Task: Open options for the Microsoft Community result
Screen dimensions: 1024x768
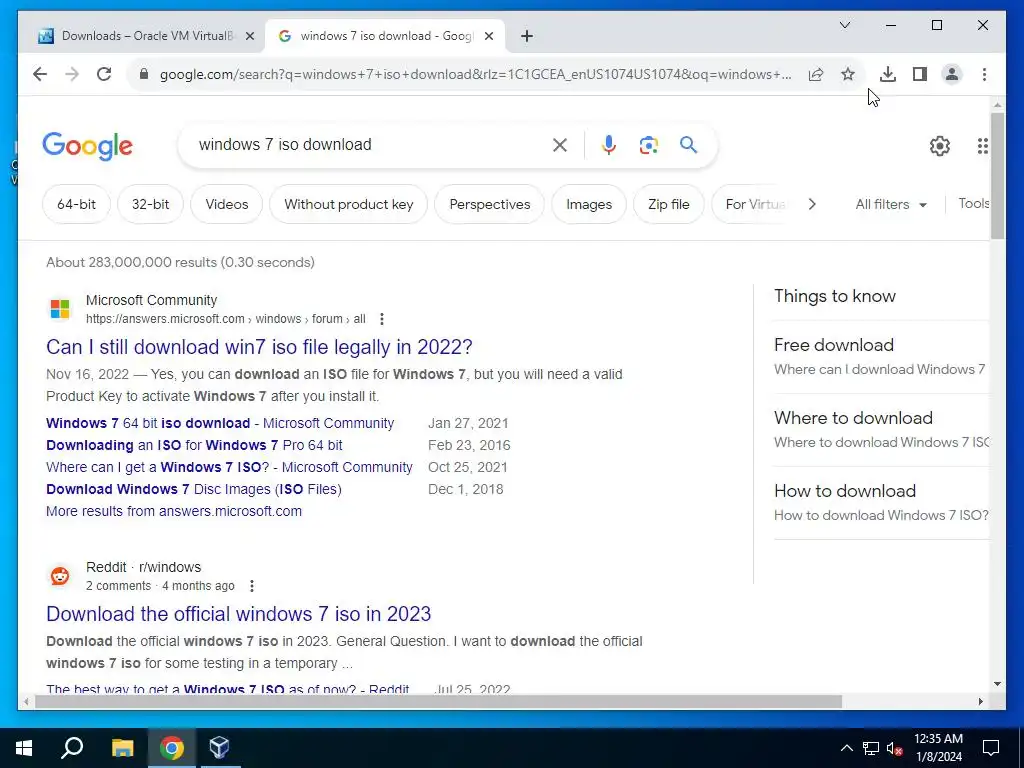Action: (381, 319)
